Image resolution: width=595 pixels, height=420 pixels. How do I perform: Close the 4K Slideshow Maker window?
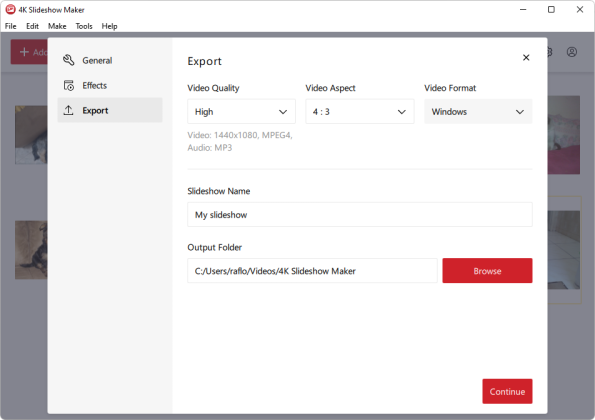point(580,9)
